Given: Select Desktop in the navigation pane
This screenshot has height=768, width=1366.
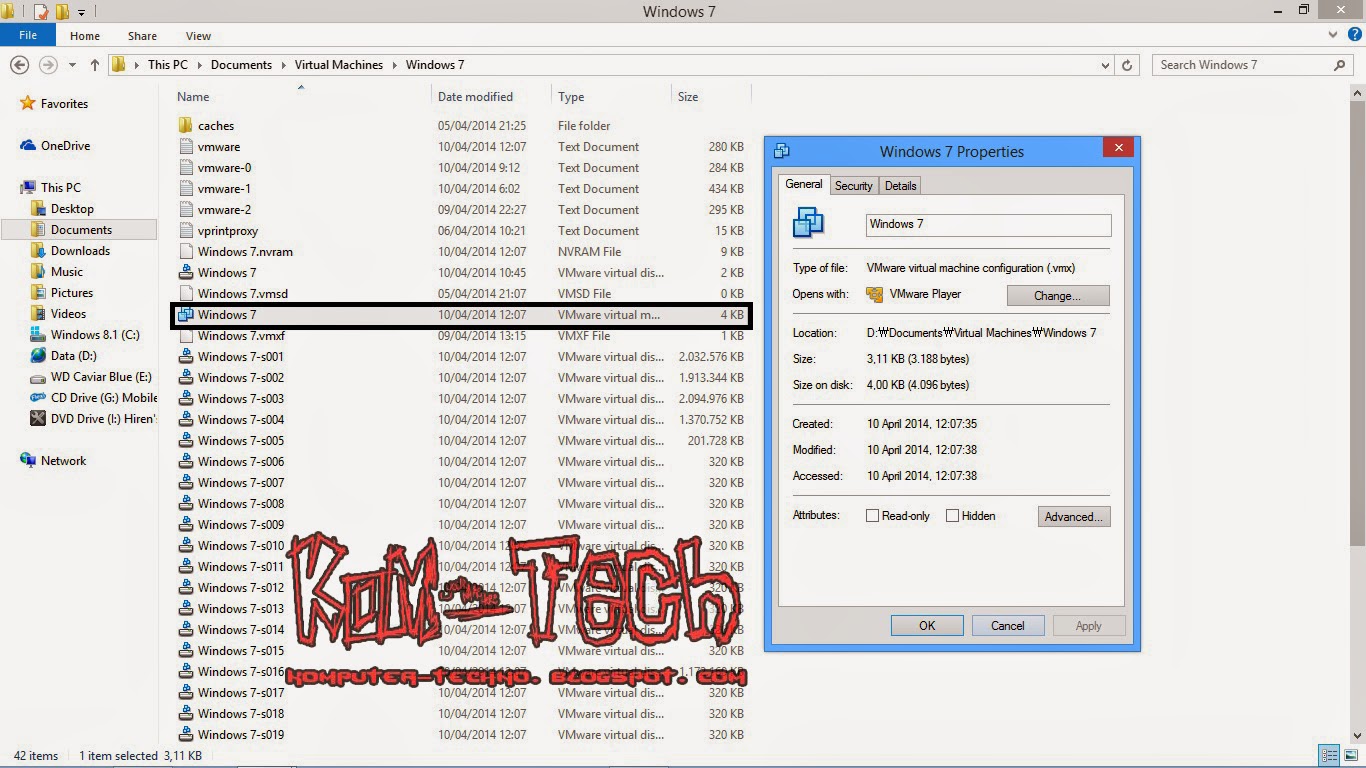Looking at the screenshot, I should coord(72,209).
